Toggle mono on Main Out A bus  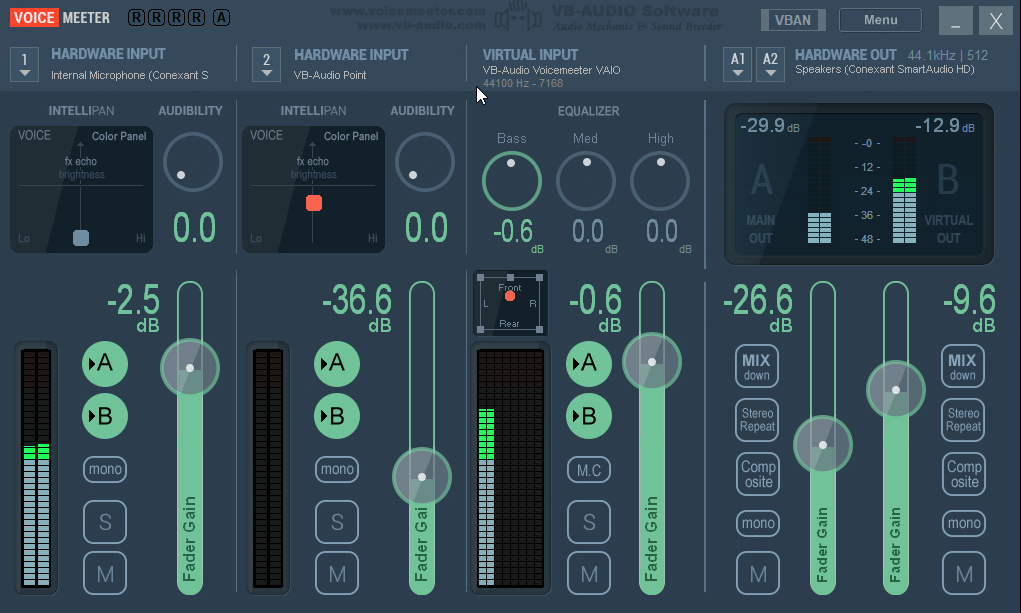[x=758, y=523]
